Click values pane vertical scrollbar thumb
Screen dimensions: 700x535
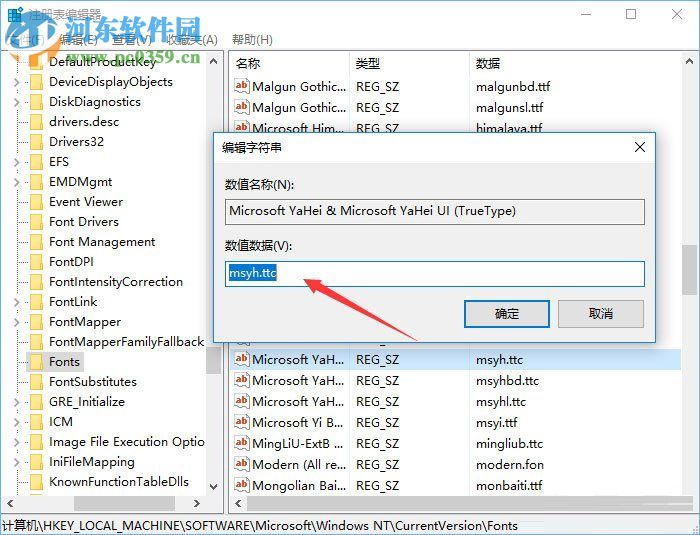pos(689,270)
